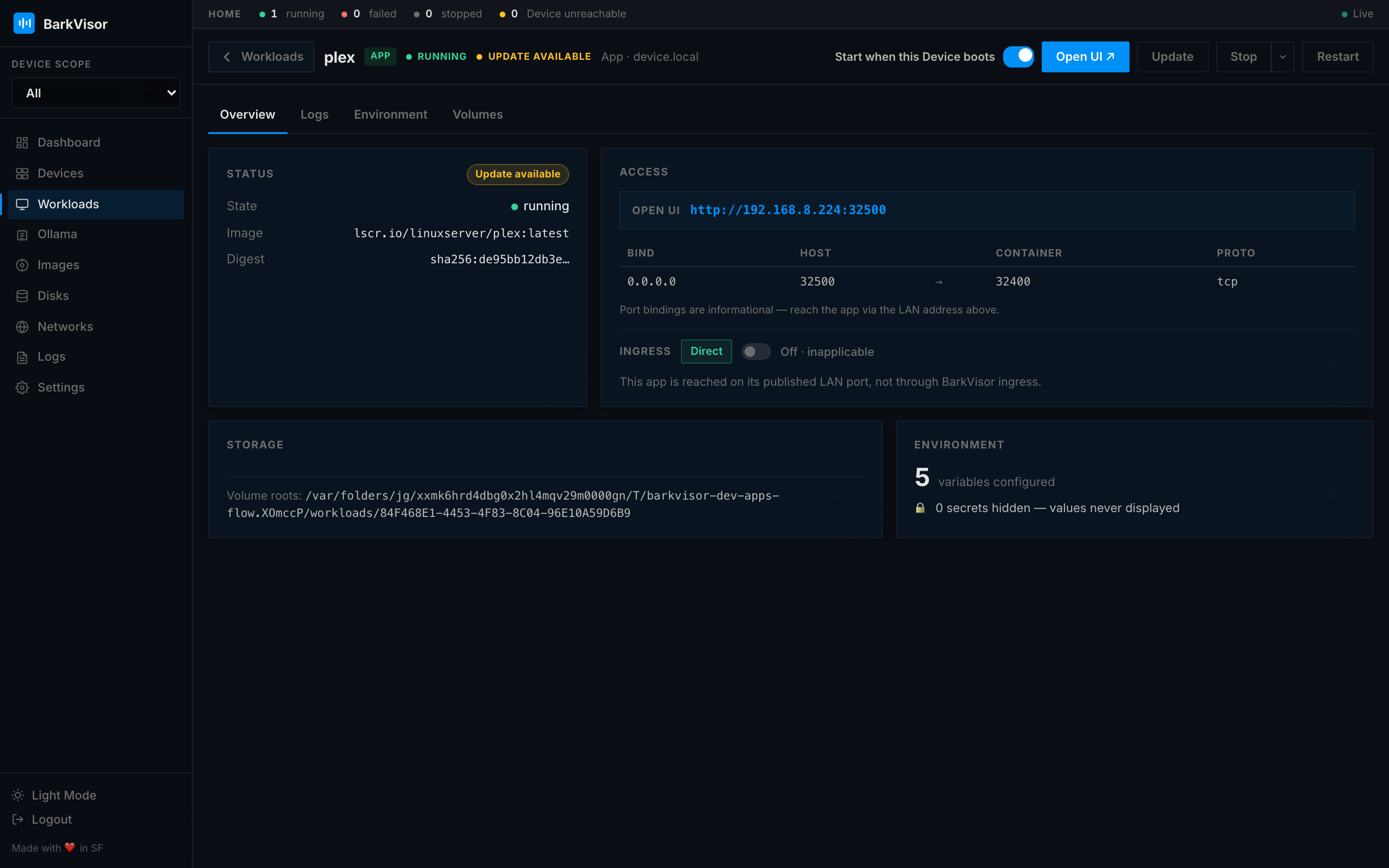1389x868 pixels.
Task: Click the Direct ingress badge
Action: tap(706, 352)
